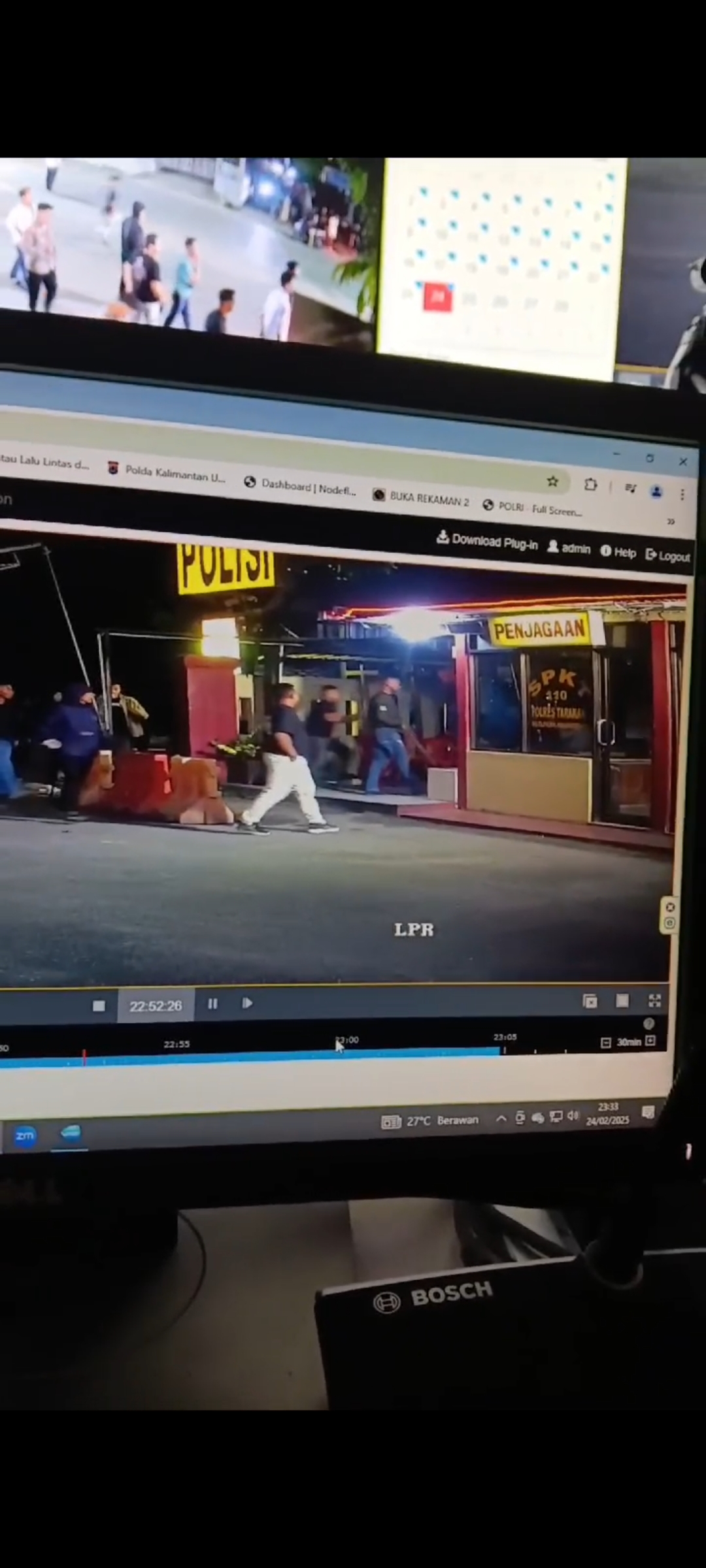Pause the CCTV playback
The image size is (706, 1568).
[212, 1004]
